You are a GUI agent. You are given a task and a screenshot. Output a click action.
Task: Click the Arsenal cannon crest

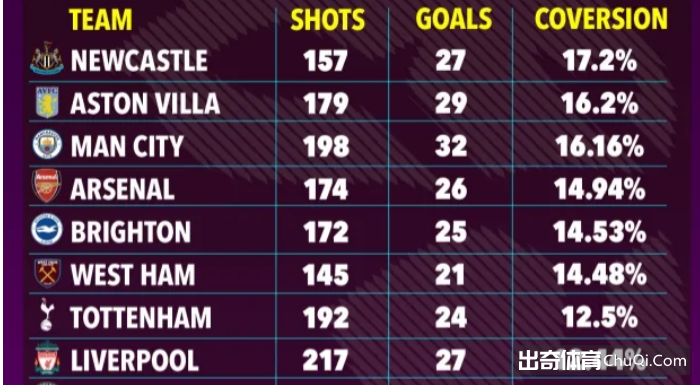[x=46, y=186]
